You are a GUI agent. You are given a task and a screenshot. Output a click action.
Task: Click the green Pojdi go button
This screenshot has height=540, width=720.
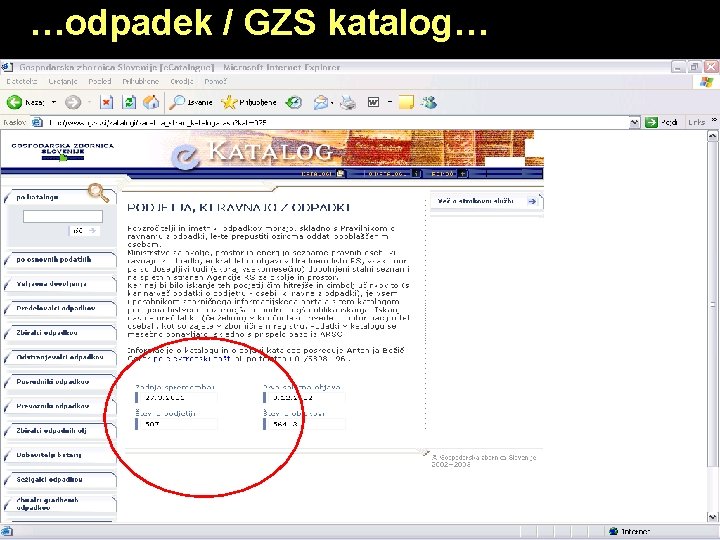coord(661,122)
